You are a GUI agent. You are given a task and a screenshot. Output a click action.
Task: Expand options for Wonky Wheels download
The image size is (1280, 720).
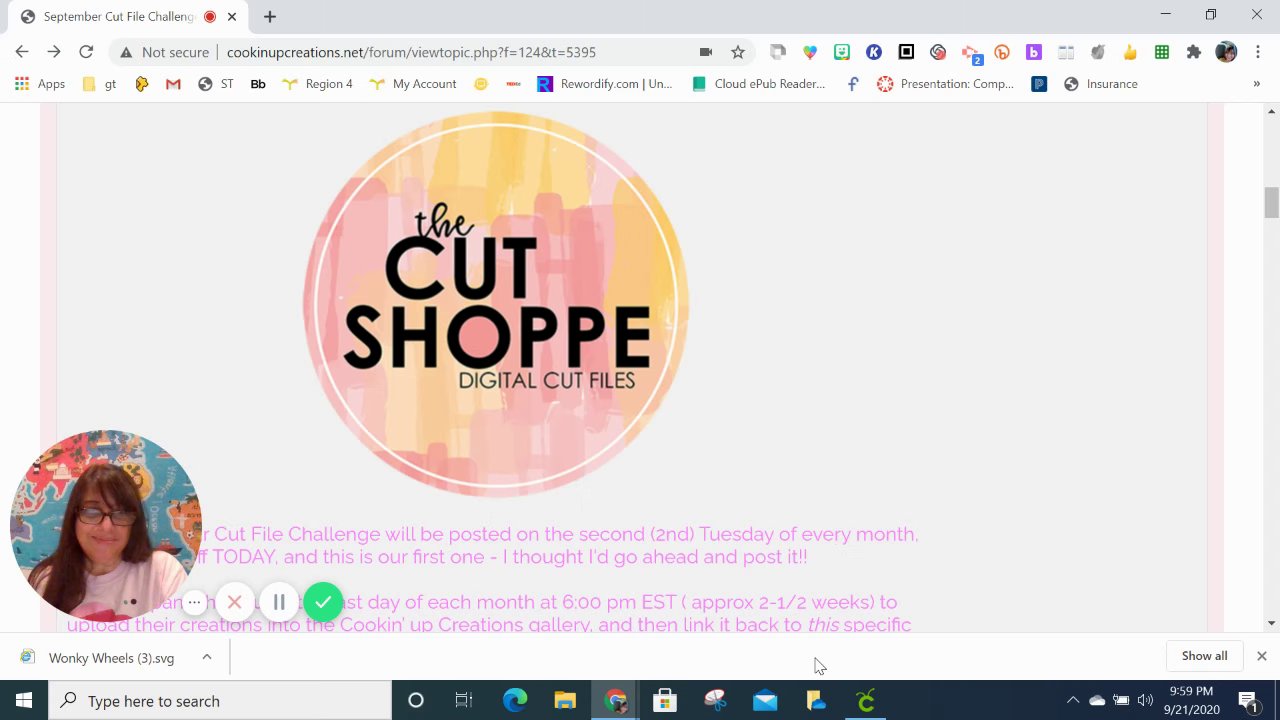[x=207, y=657]
